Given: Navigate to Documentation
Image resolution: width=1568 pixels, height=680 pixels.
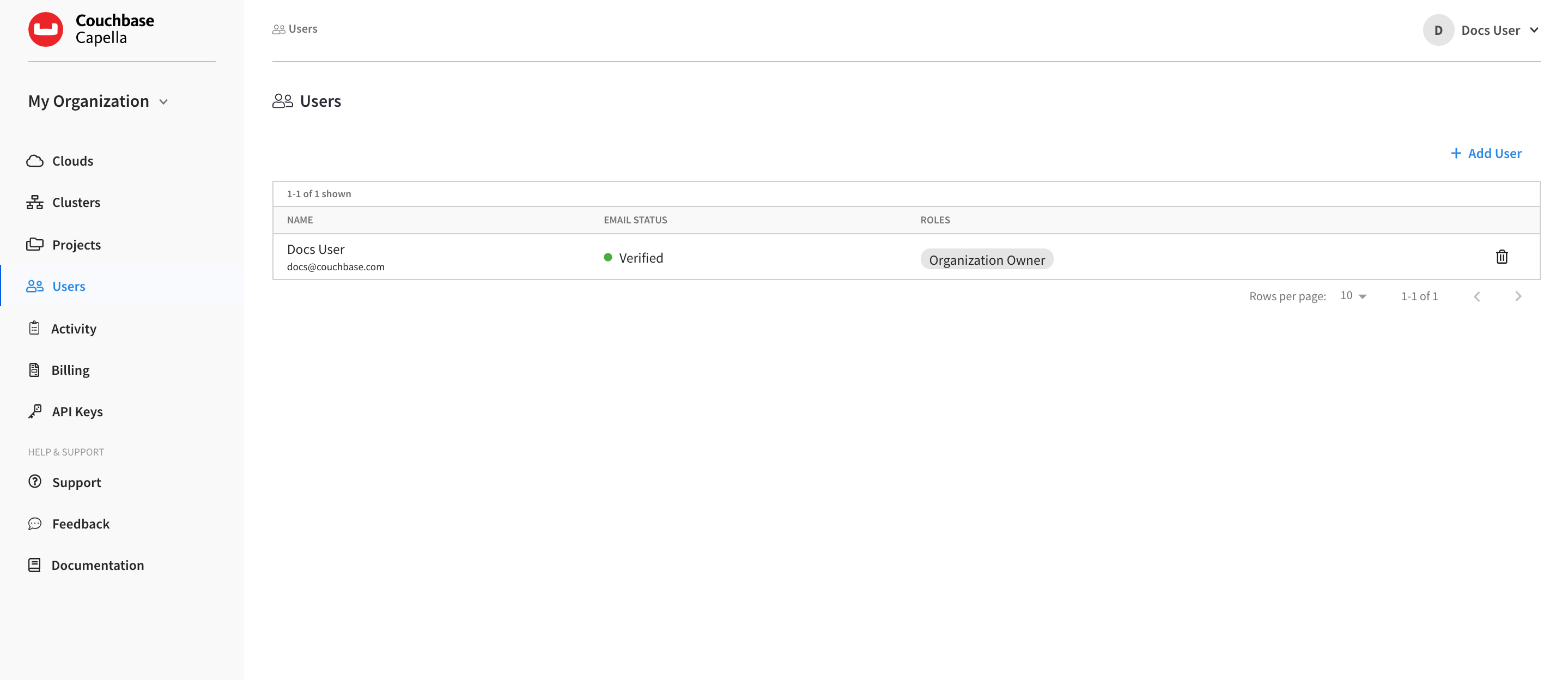Looking at the screenshot, I should point(98,565).
